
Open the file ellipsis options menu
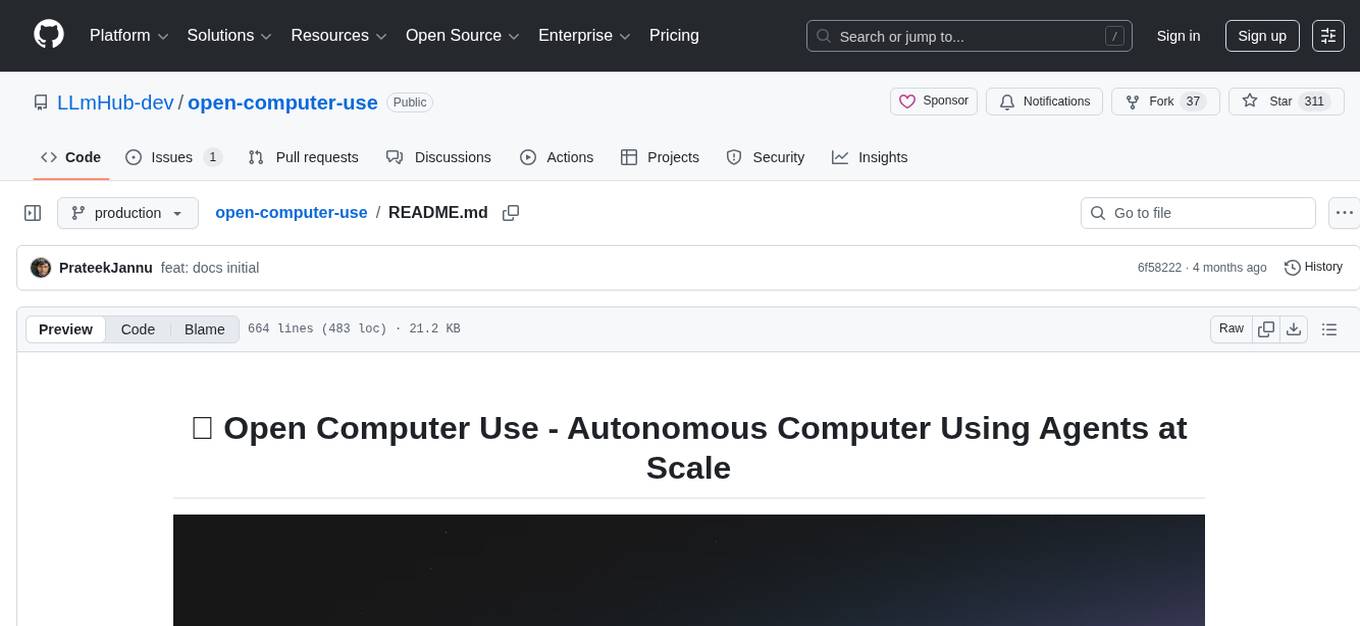pyautogui.click(x=1344, y=212)
